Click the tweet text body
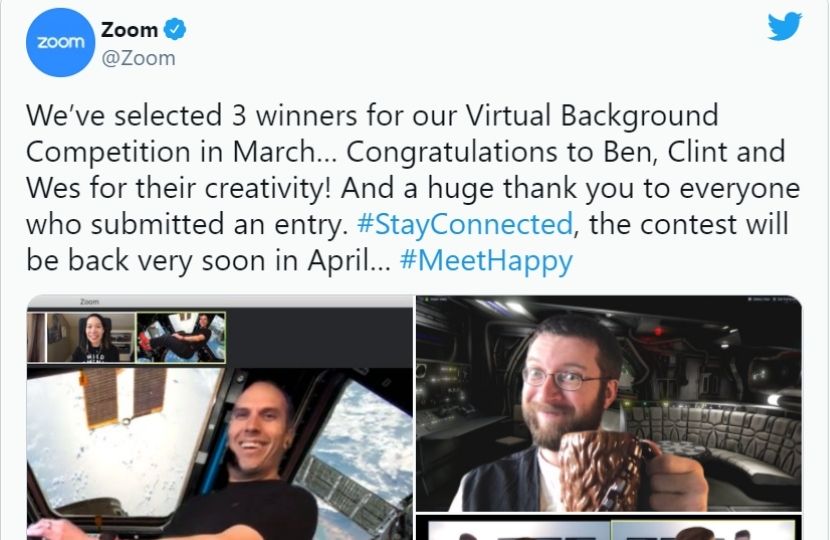830x540 pixels. [413, 188]
